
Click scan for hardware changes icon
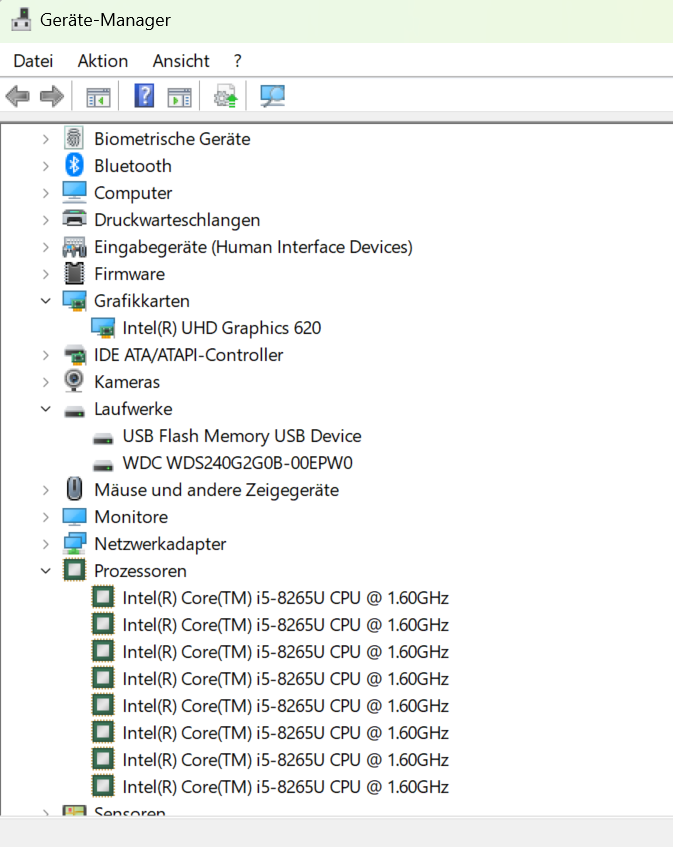tap(272, 97)
